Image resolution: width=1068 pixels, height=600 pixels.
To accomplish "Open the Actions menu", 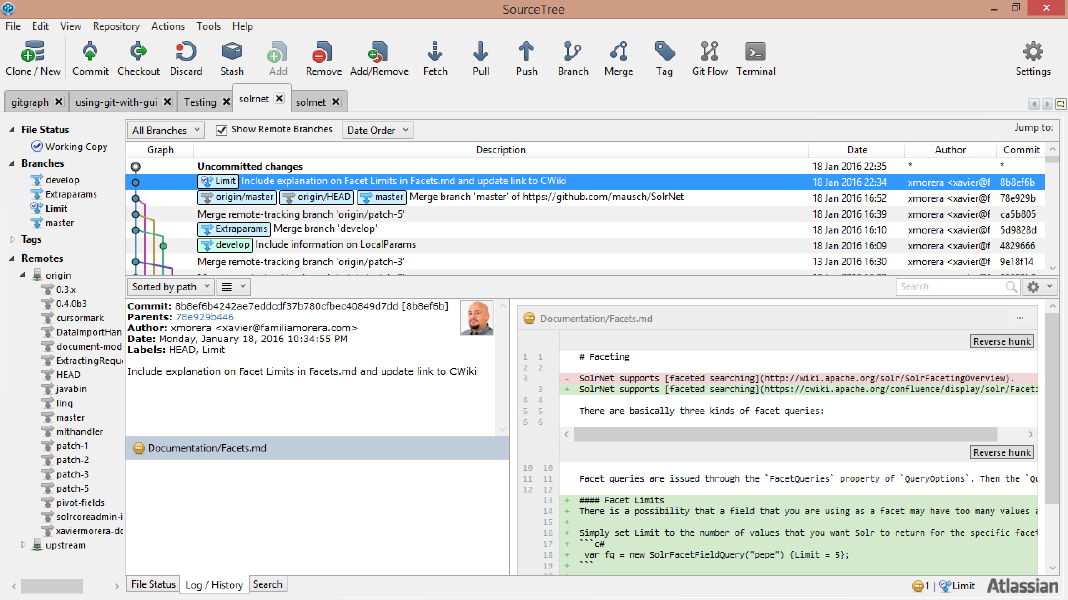I will 168,26.
